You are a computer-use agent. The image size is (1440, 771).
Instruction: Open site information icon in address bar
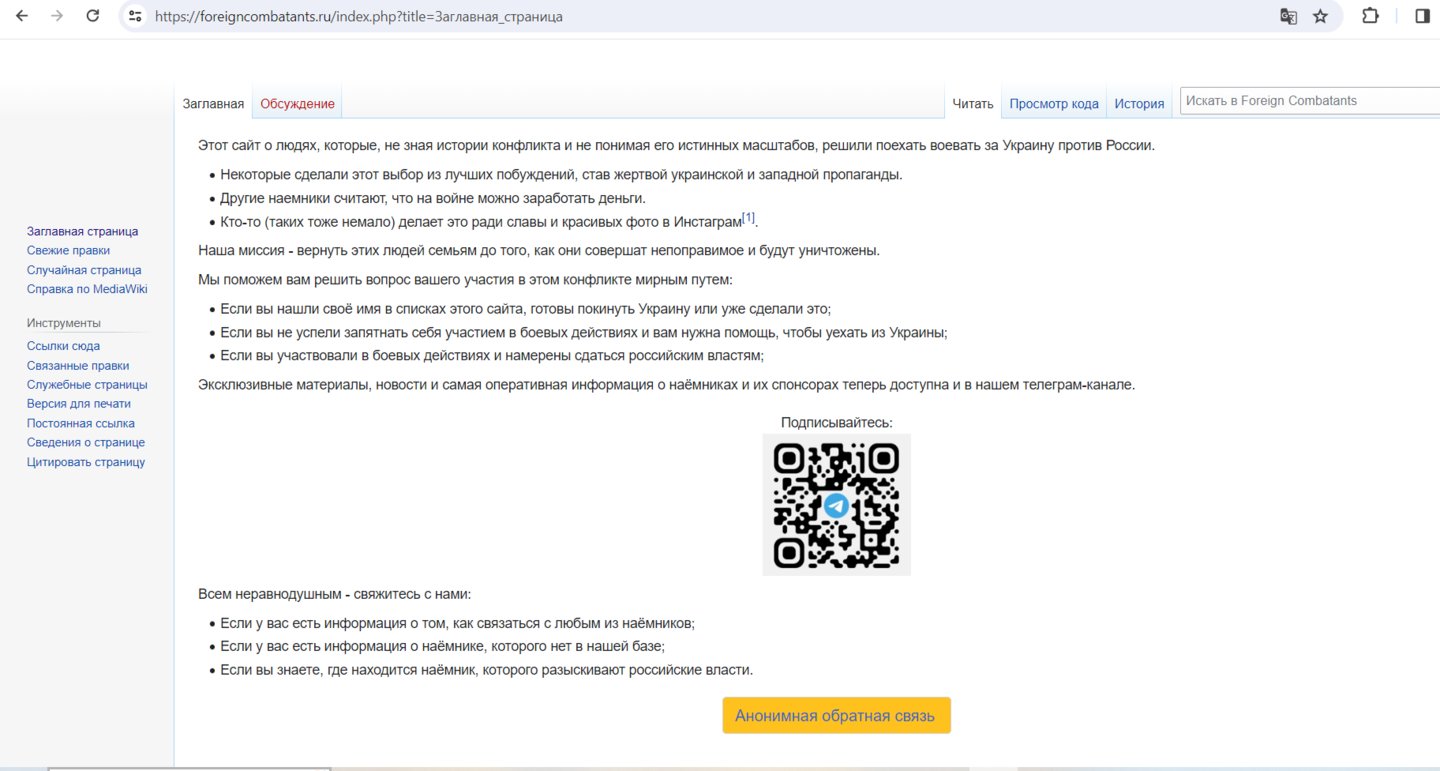[136, 16]
